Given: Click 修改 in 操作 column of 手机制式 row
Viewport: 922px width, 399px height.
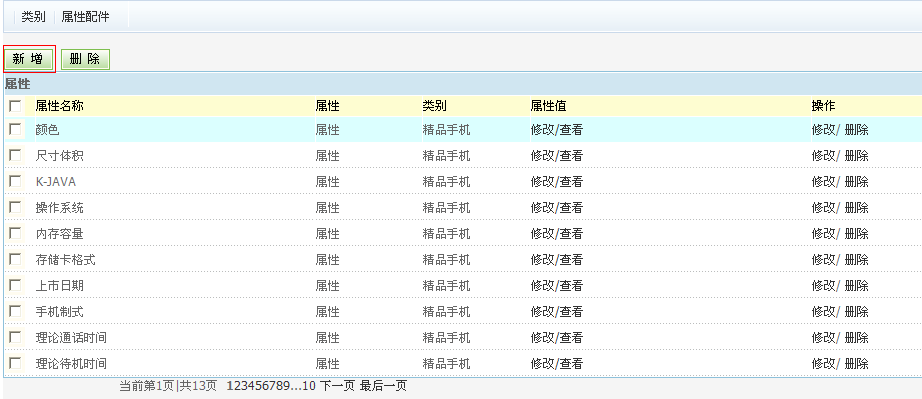Looking at the screenshot, I should tap(824, 311).
